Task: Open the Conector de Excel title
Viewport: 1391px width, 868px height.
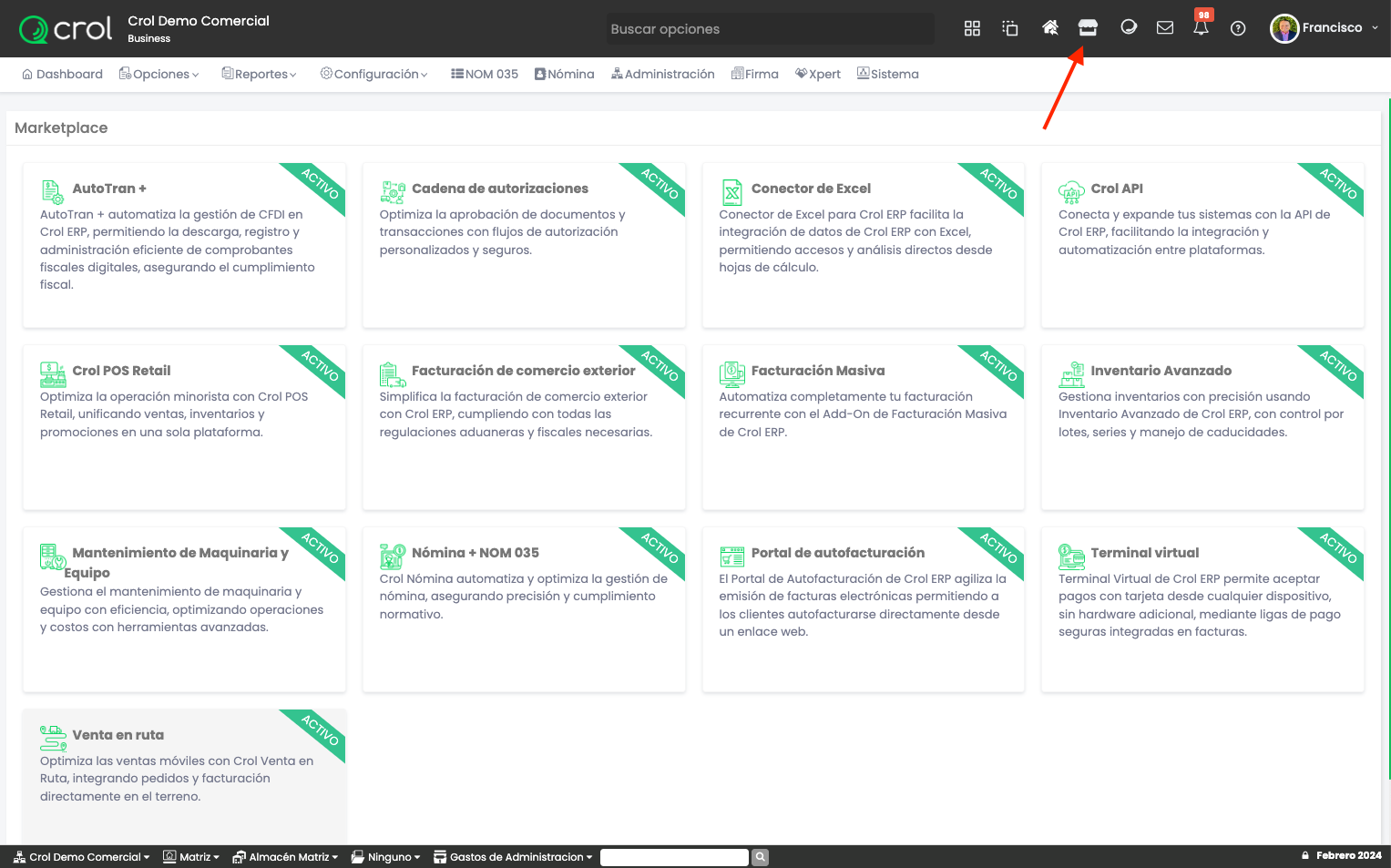Action: (x=811, y=189)
